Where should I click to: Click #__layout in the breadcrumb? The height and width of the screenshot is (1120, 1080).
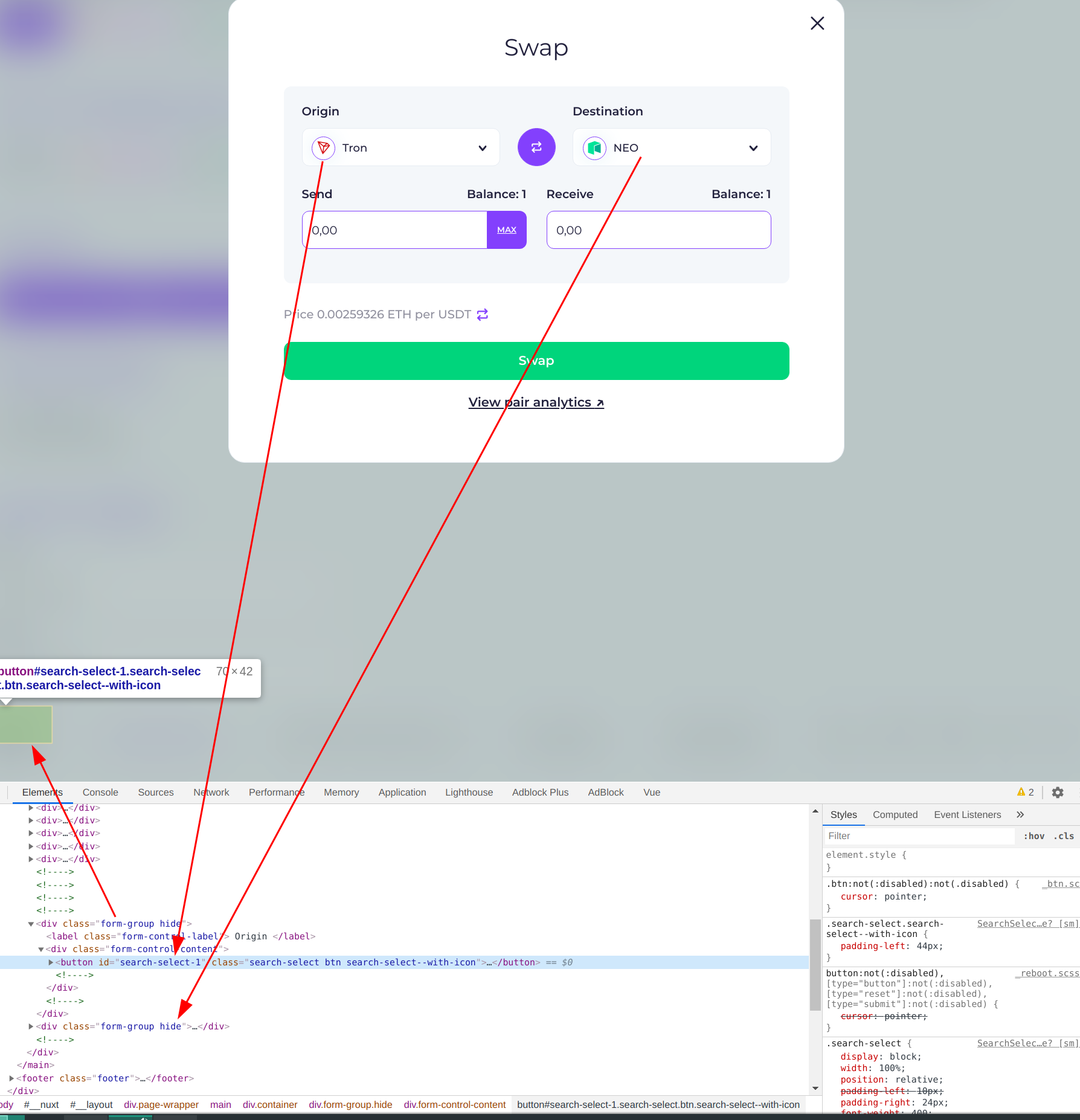[x=91, y=1104]
